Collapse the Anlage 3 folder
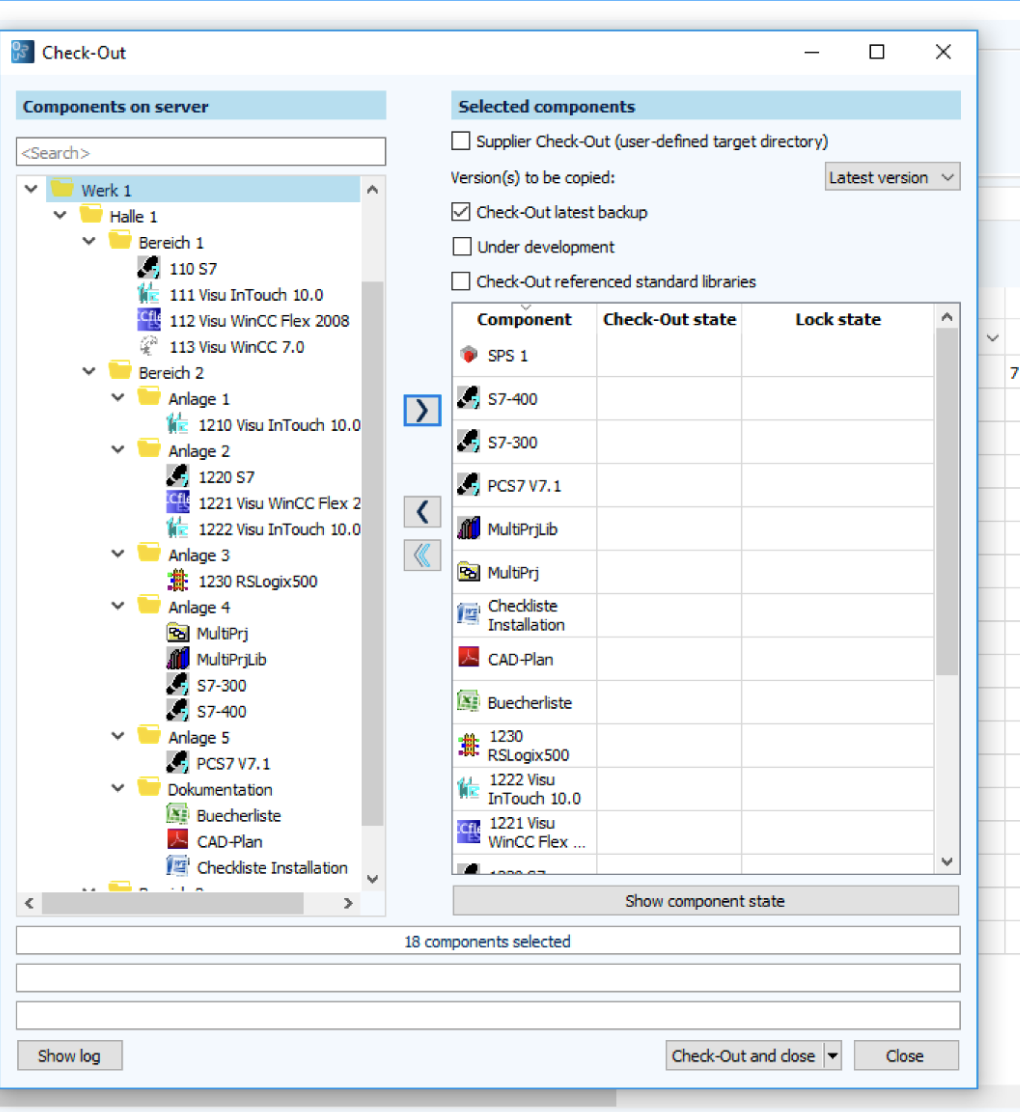This screenshot has width=1020, height=1112. pyautogui.click(x=118, y=554)
